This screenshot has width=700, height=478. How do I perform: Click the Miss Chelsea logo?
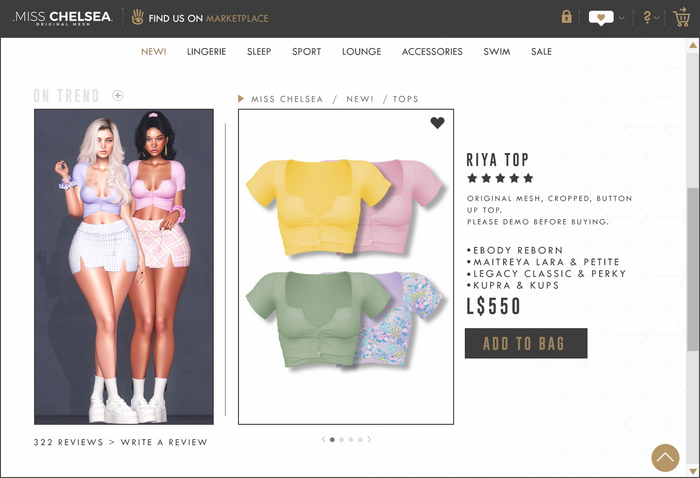coord(62,18)
